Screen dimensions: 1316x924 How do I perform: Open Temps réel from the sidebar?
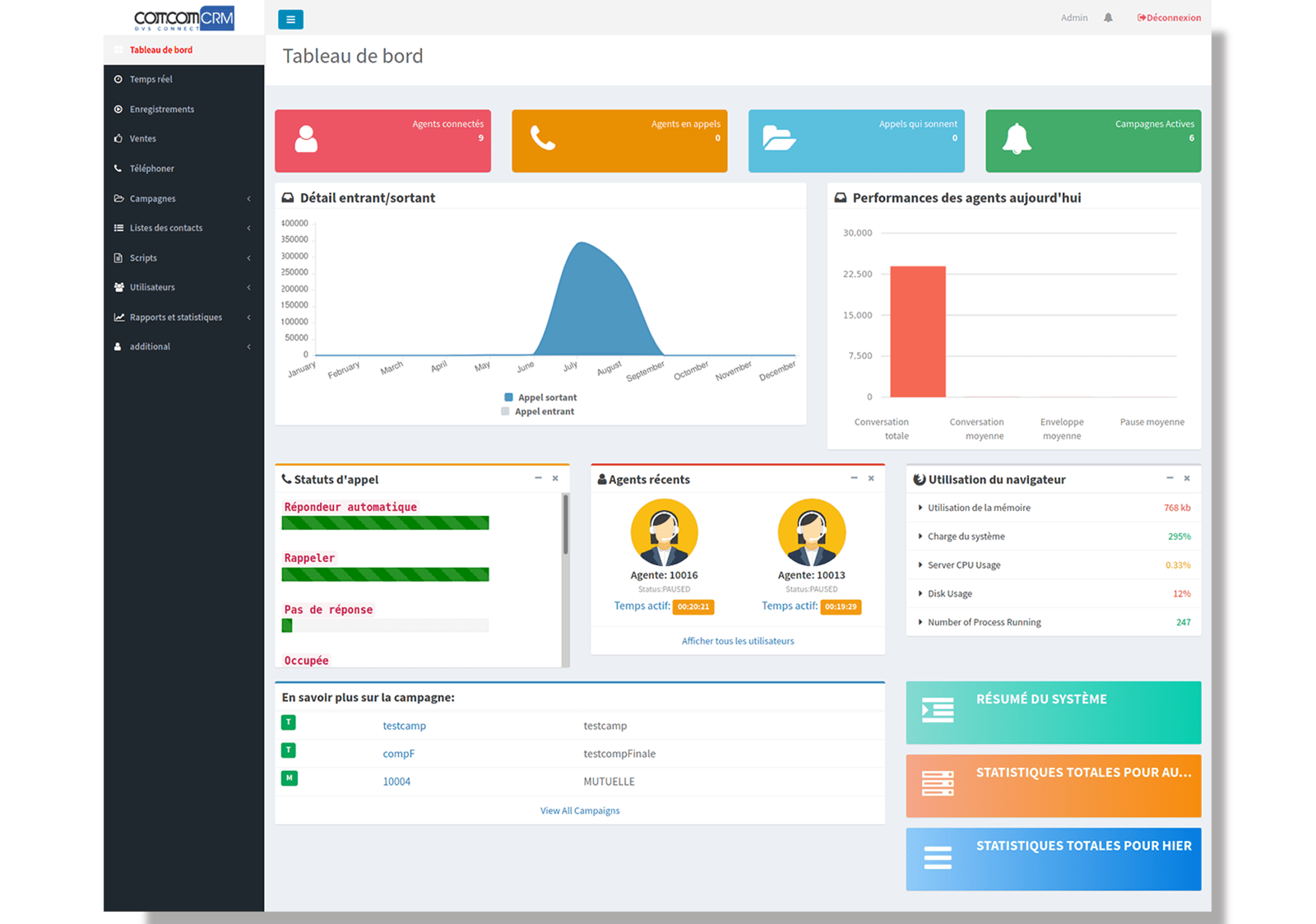(151, 79)
